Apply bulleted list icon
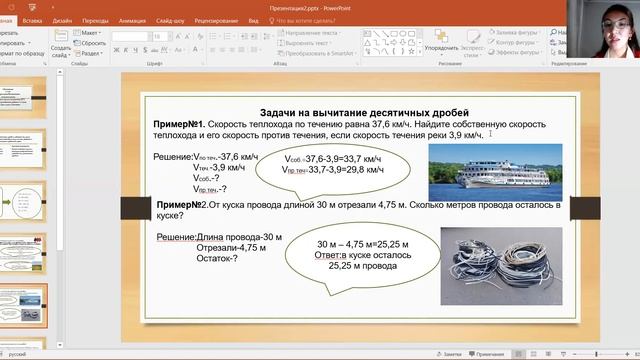The width and height of the screenshot is (640, 360). coord(213,37)
